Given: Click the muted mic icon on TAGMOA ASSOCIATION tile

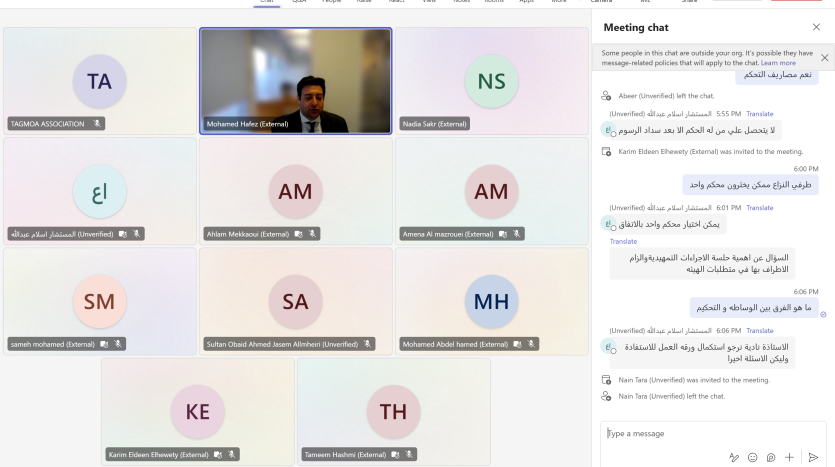Looking at the screenshot, I should [98, 124].
